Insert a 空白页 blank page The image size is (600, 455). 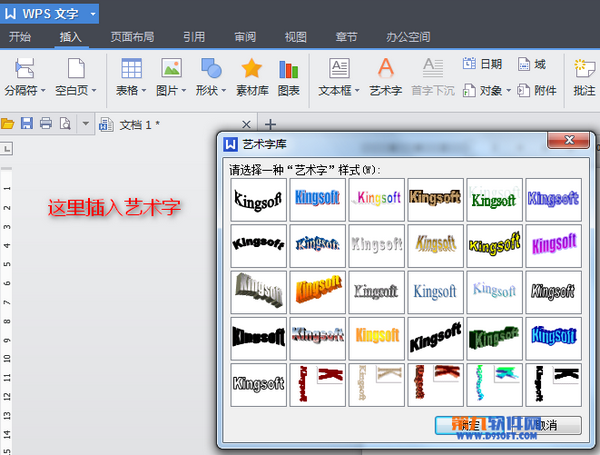[76, 77]
